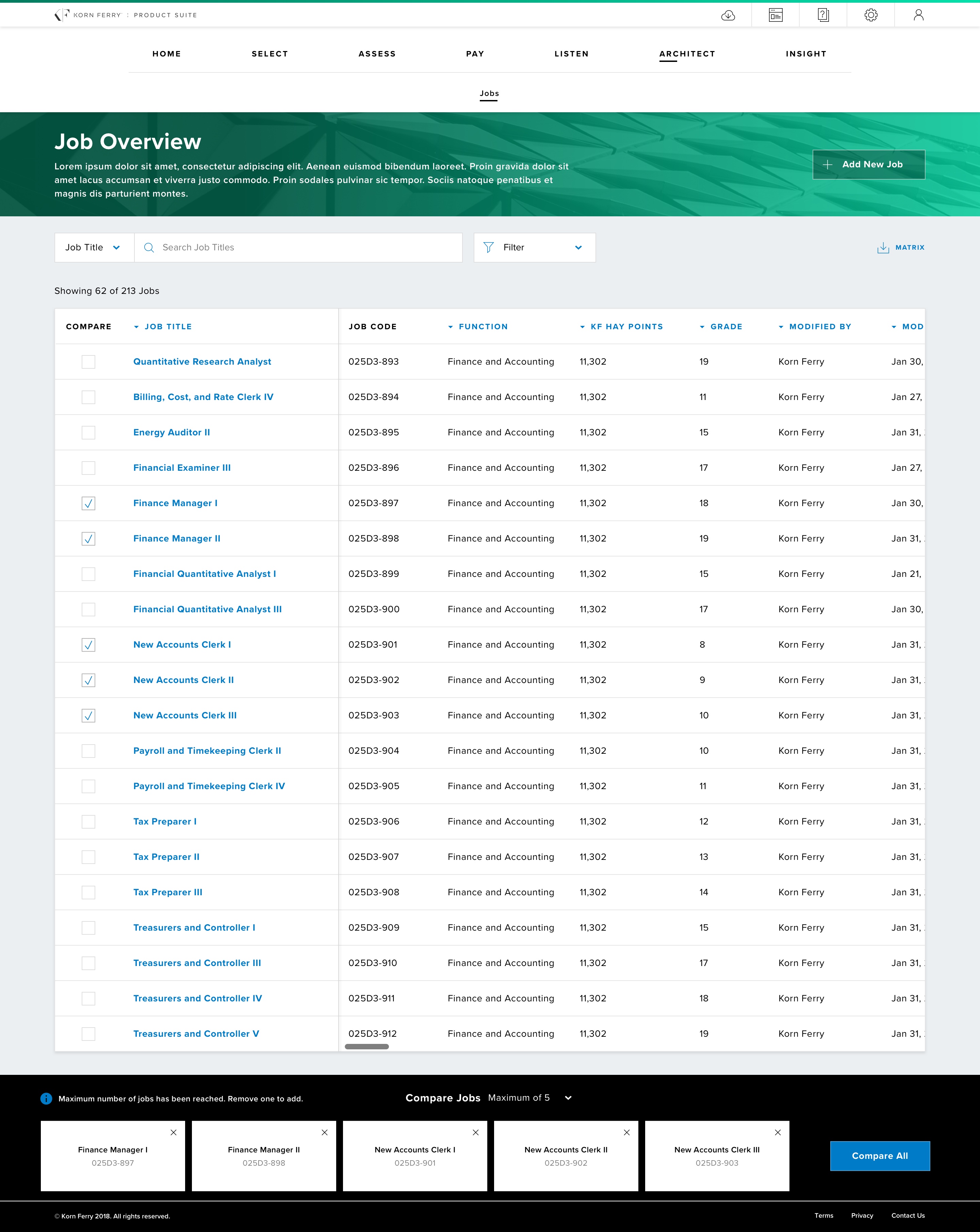Click the Privacy footer link
The width and height of the screenshot is (980, 1232).
coord(862,1215)
